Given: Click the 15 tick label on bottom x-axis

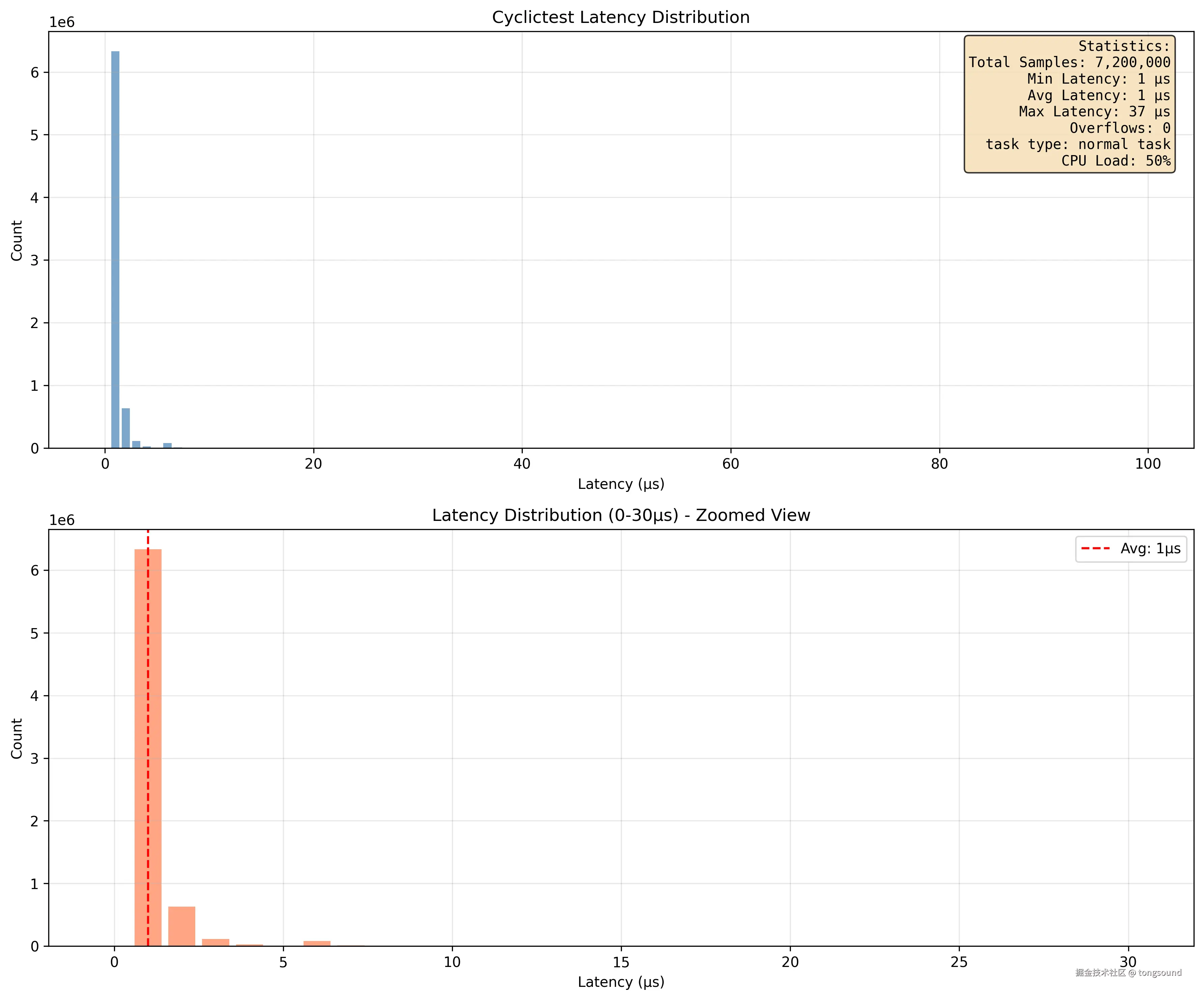Looking at the screenshot, I should 621,962.
